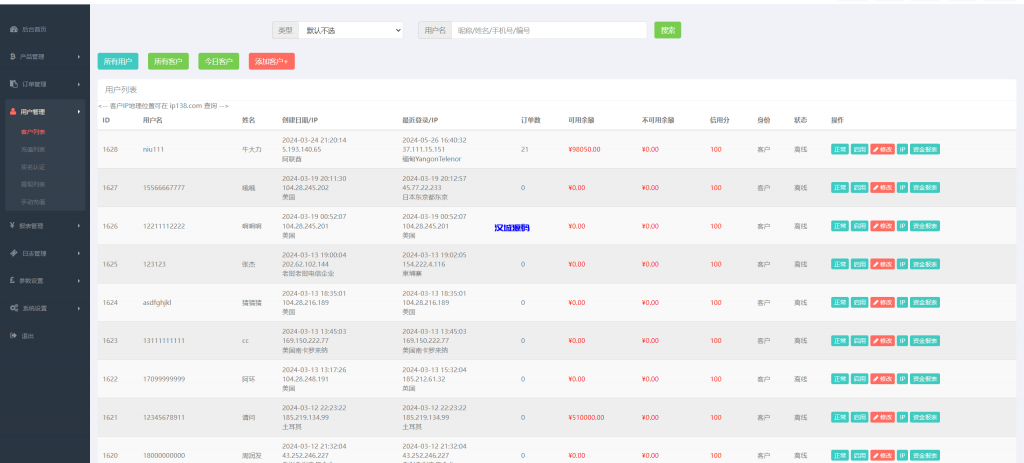The height and width of the screenshot is (463, 1024).
Task: Show the 今日客户 filter tab
Action: pos(218,62)
